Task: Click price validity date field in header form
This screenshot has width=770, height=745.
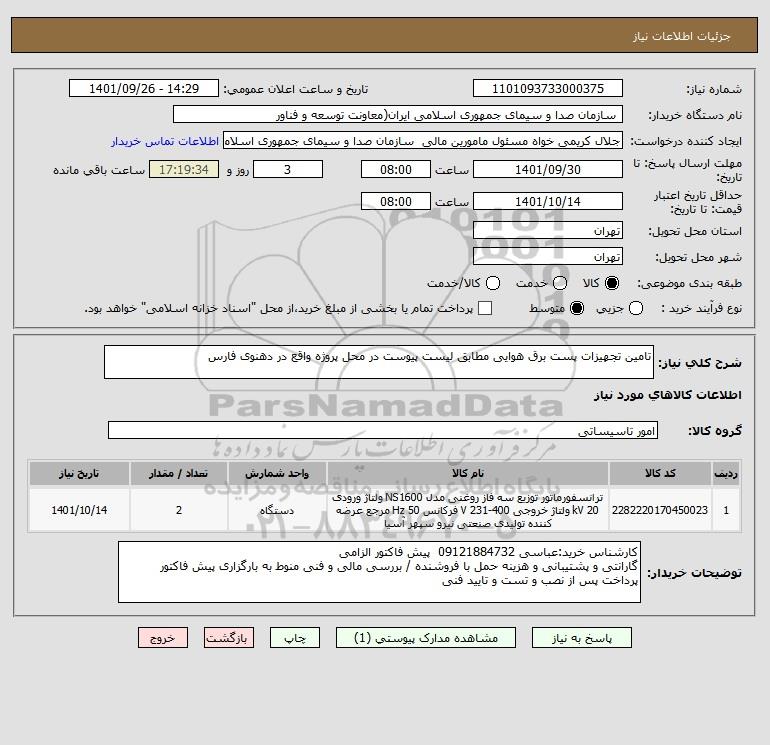Action: pyautogui.click(x=548, y=201)
